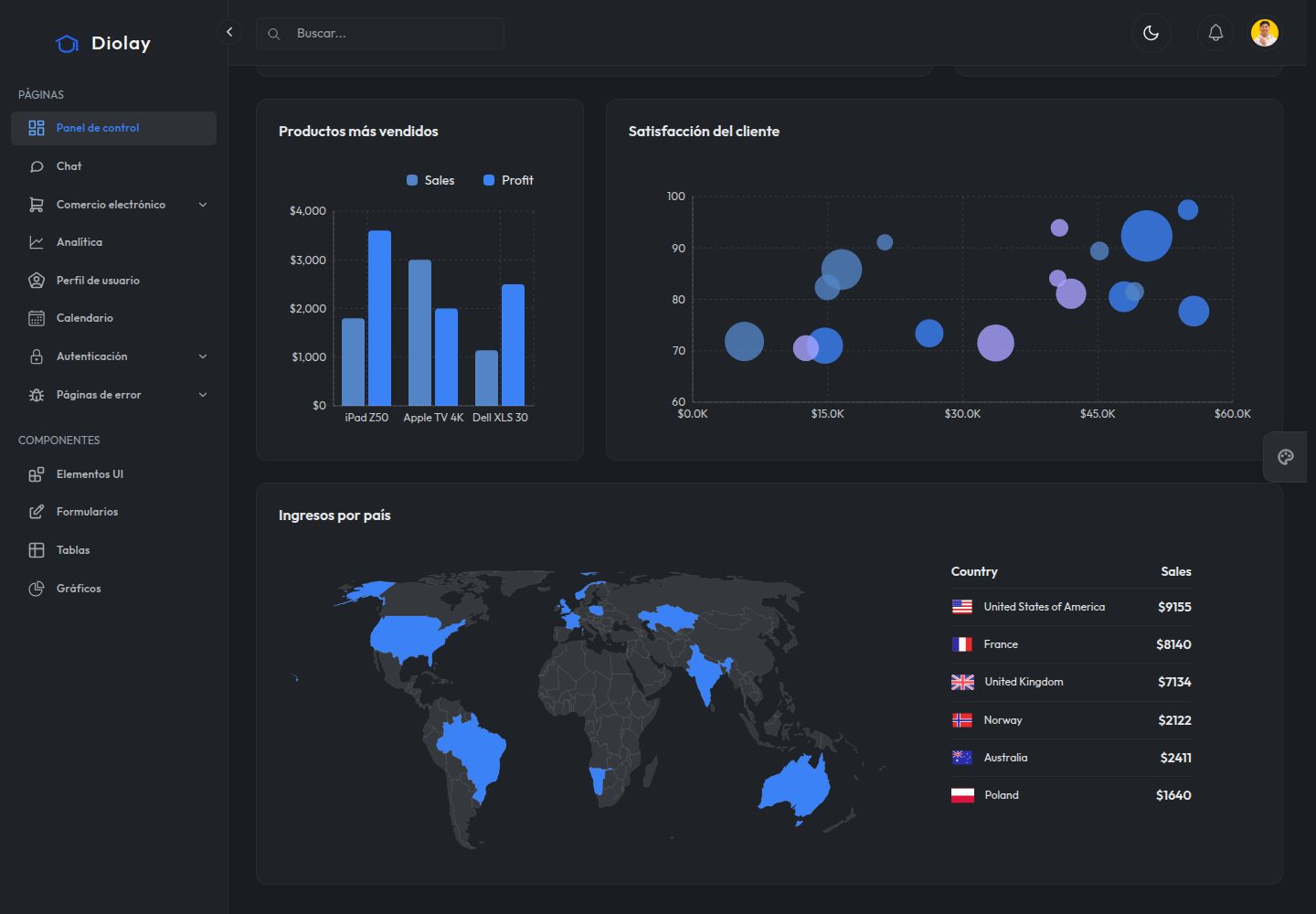Open the user avatar menu

point(1265,33)
